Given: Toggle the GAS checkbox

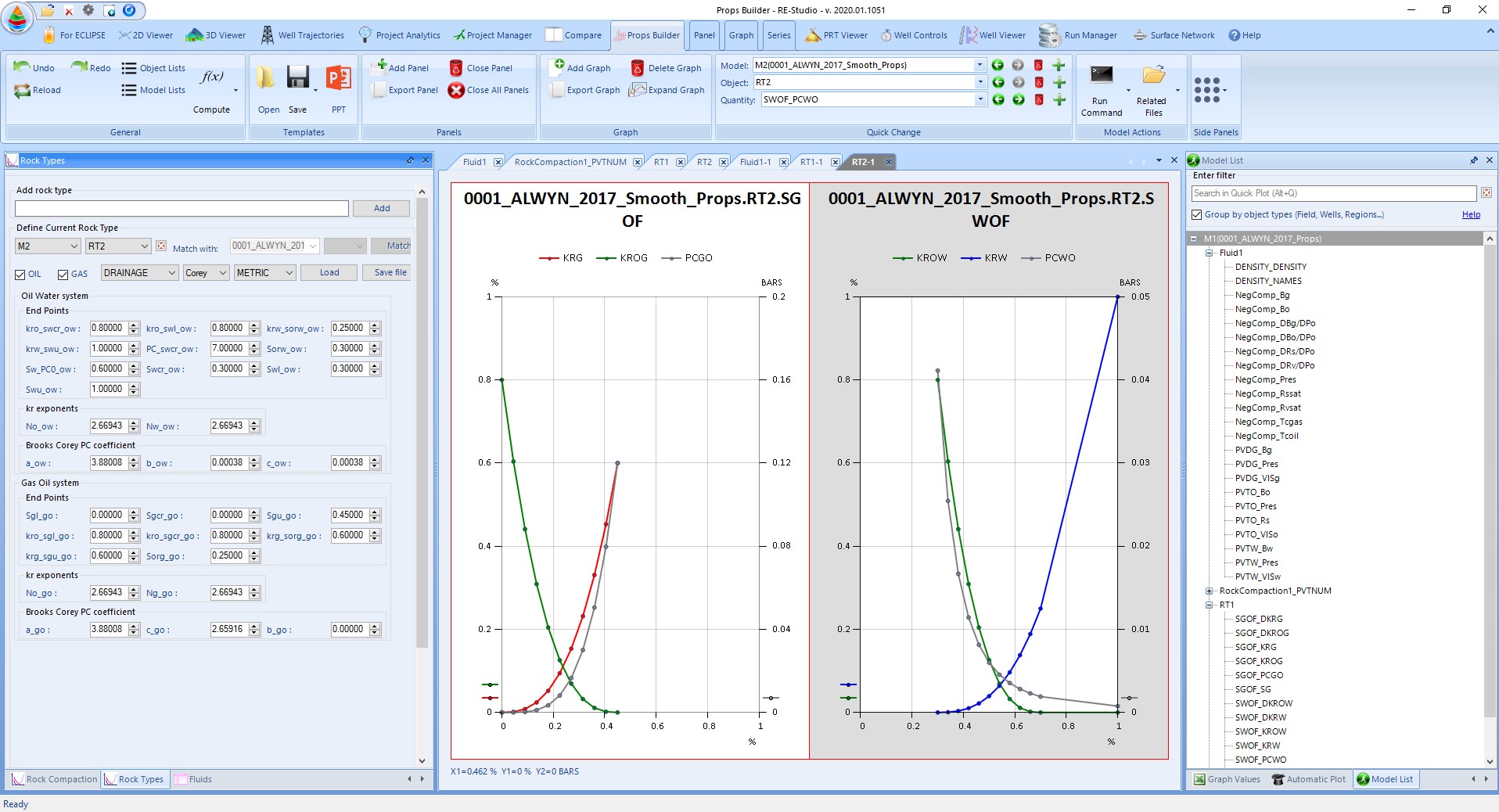Looking at the screenshot, I should [63, 275].
